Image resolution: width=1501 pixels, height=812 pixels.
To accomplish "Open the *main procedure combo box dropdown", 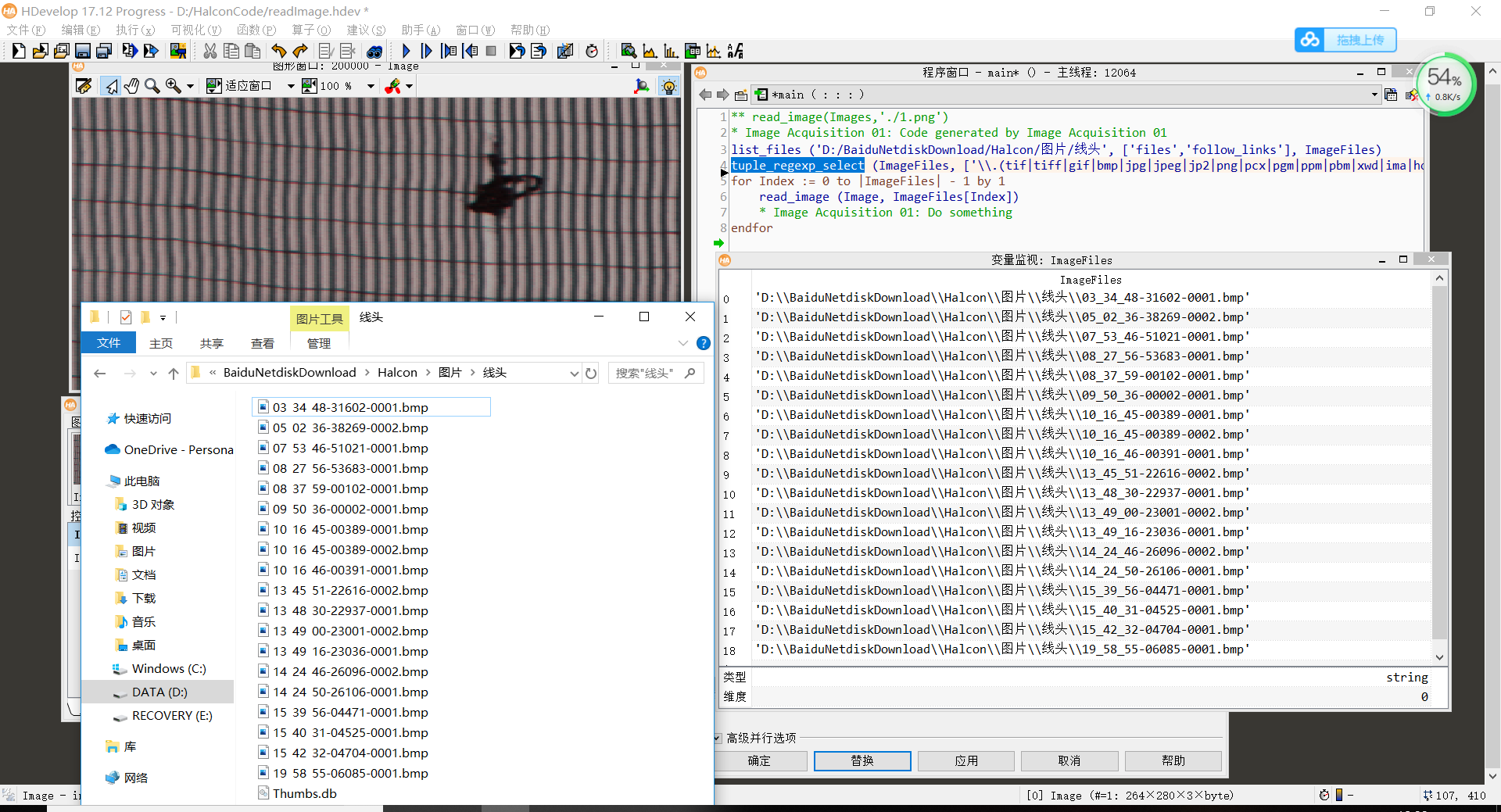I will tap(1374, 95).
